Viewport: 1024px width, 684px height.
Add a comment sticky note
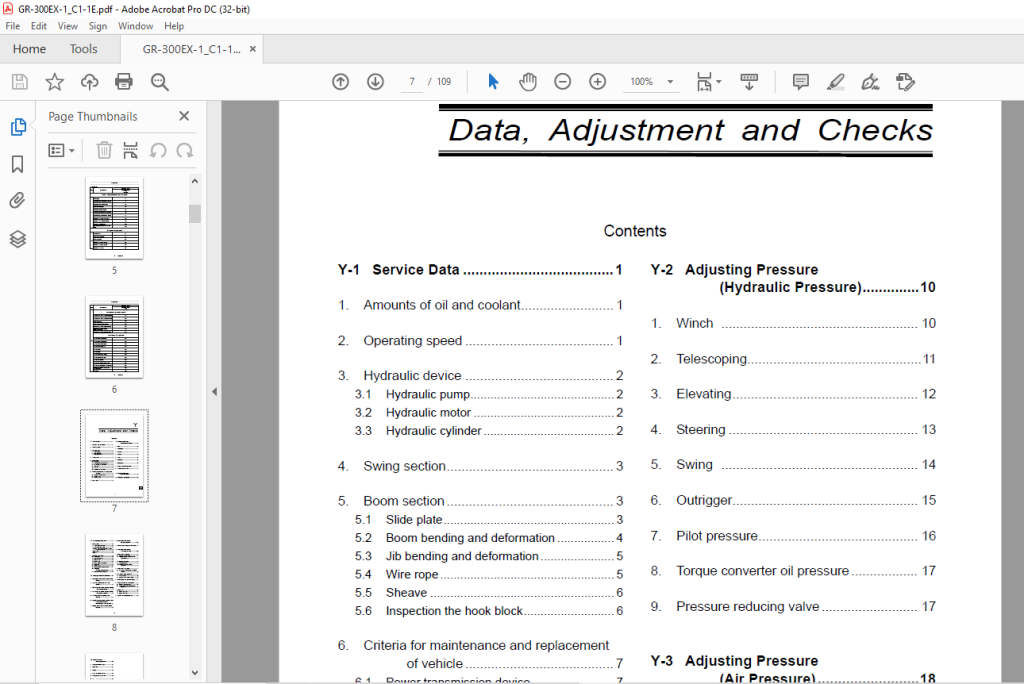(x=801, y=82)
